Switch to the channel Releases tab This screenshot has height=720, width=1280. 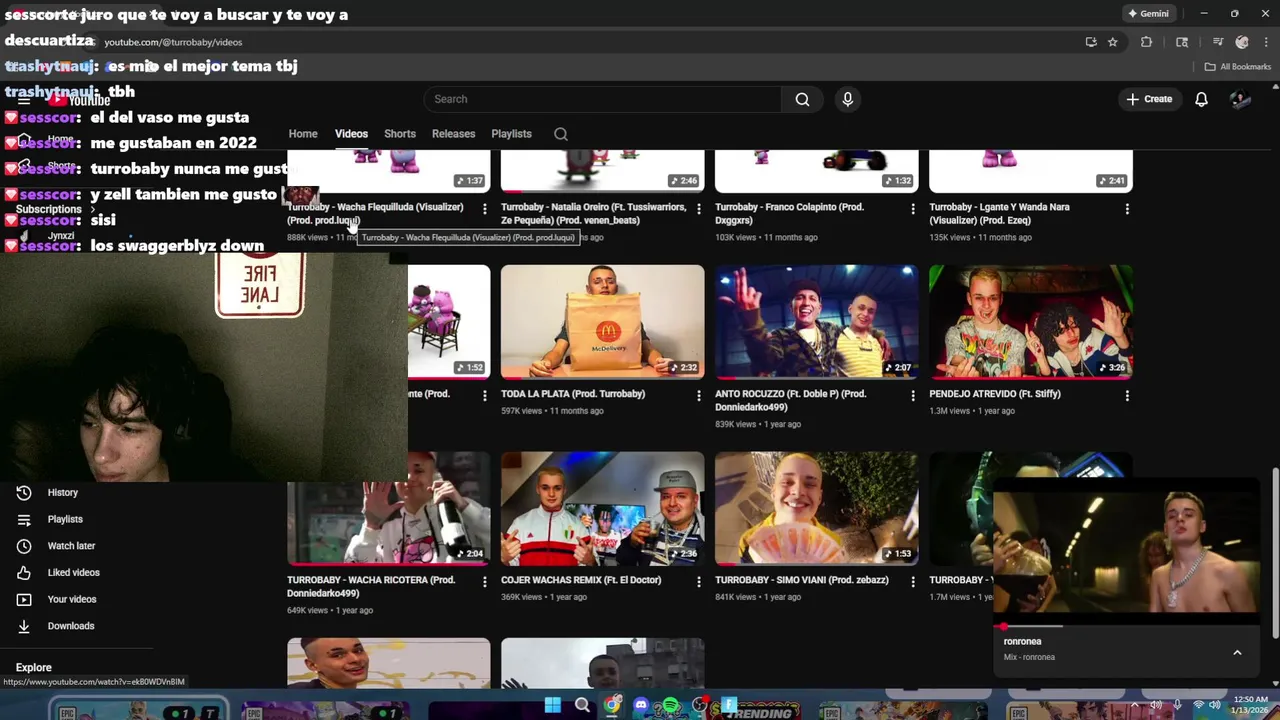pos(453,134)
